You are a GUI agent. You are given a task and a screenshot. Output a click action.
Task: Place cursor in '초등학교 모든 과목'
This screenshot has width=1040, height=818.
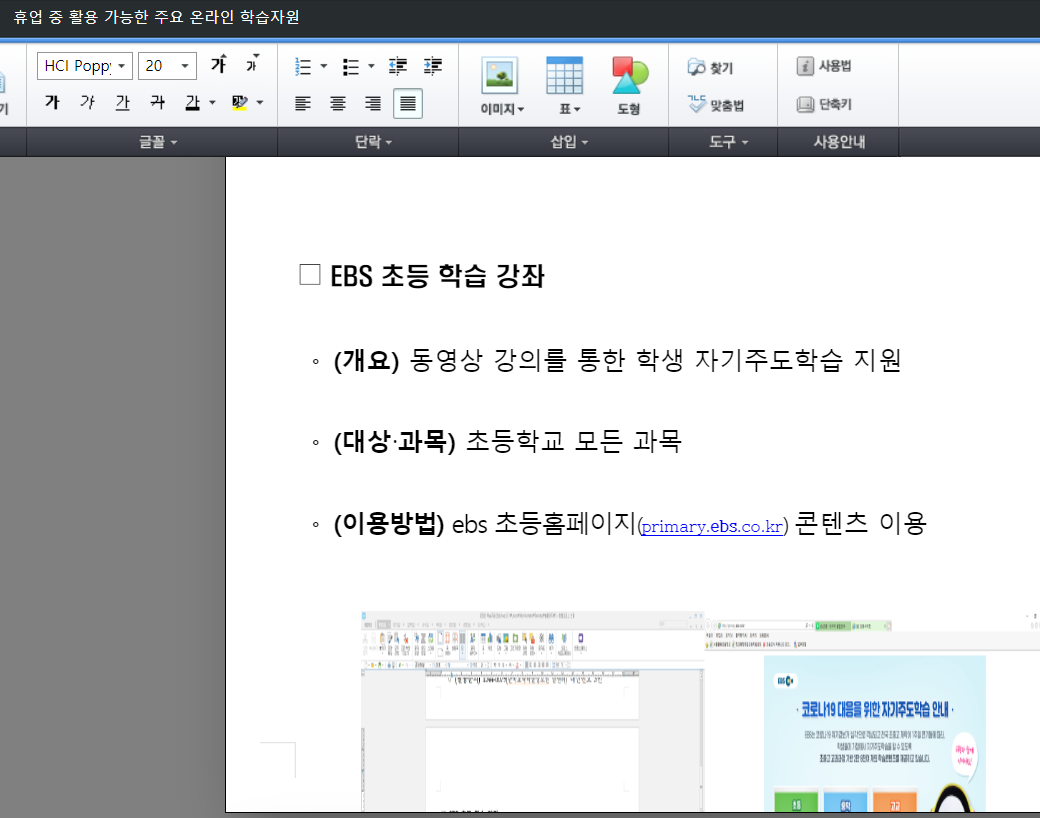574,441
